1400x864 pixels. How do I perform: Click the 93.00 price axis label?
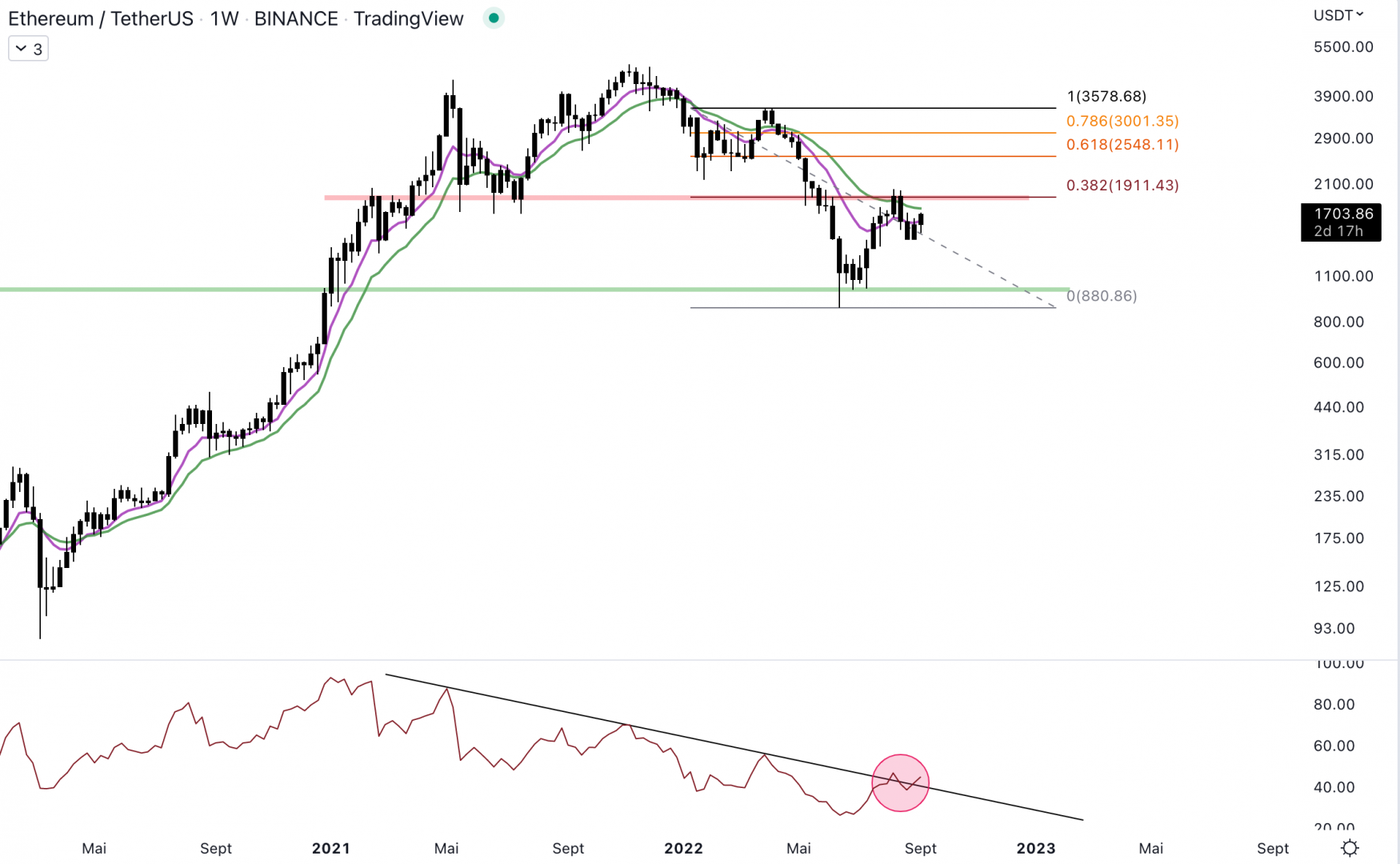(x=1334, y=629)
